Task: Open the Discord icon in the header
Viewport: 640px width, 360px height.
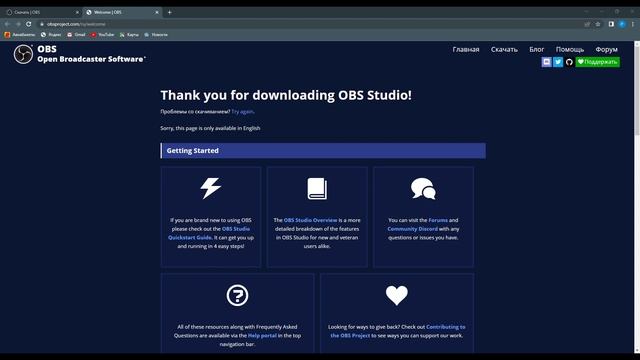Action: pyautogui.click(x=547, y=62)
